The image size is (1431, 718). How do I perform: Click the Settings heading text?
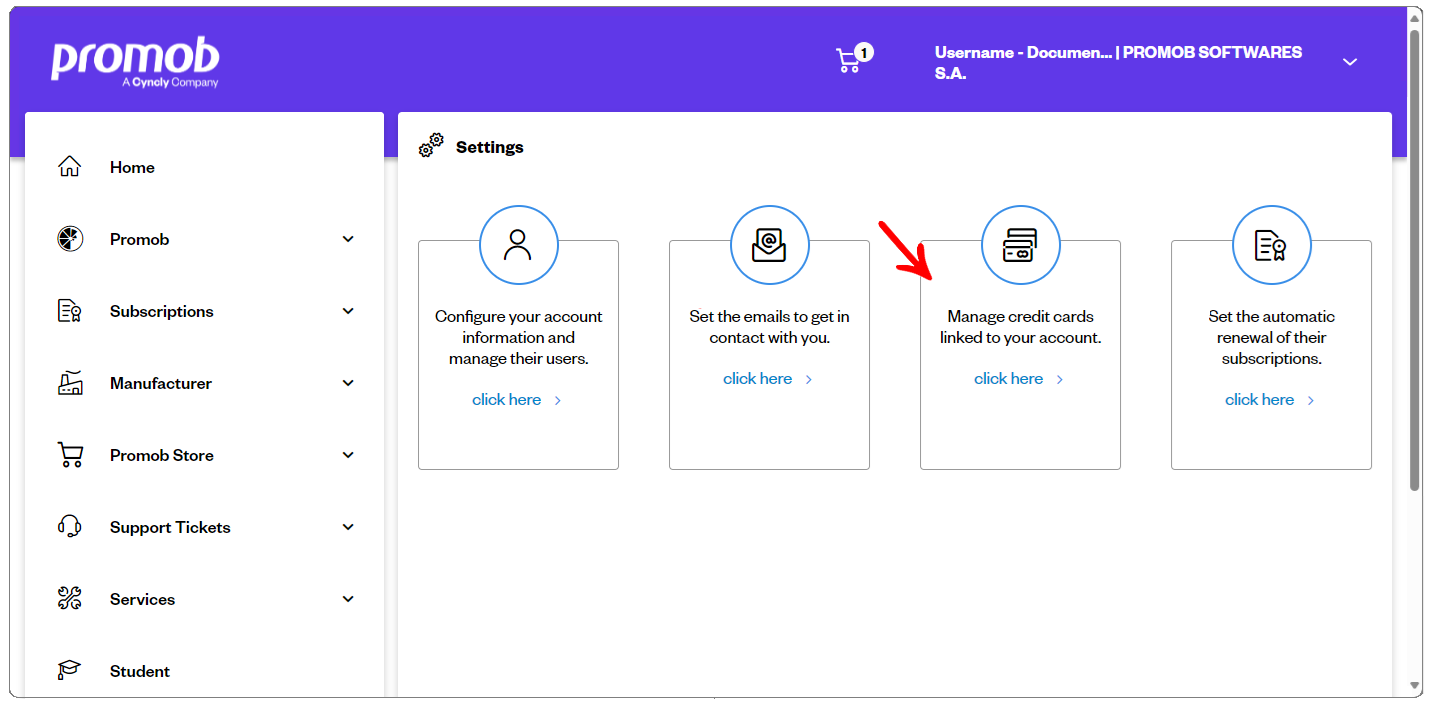click(x=489, y=147)
